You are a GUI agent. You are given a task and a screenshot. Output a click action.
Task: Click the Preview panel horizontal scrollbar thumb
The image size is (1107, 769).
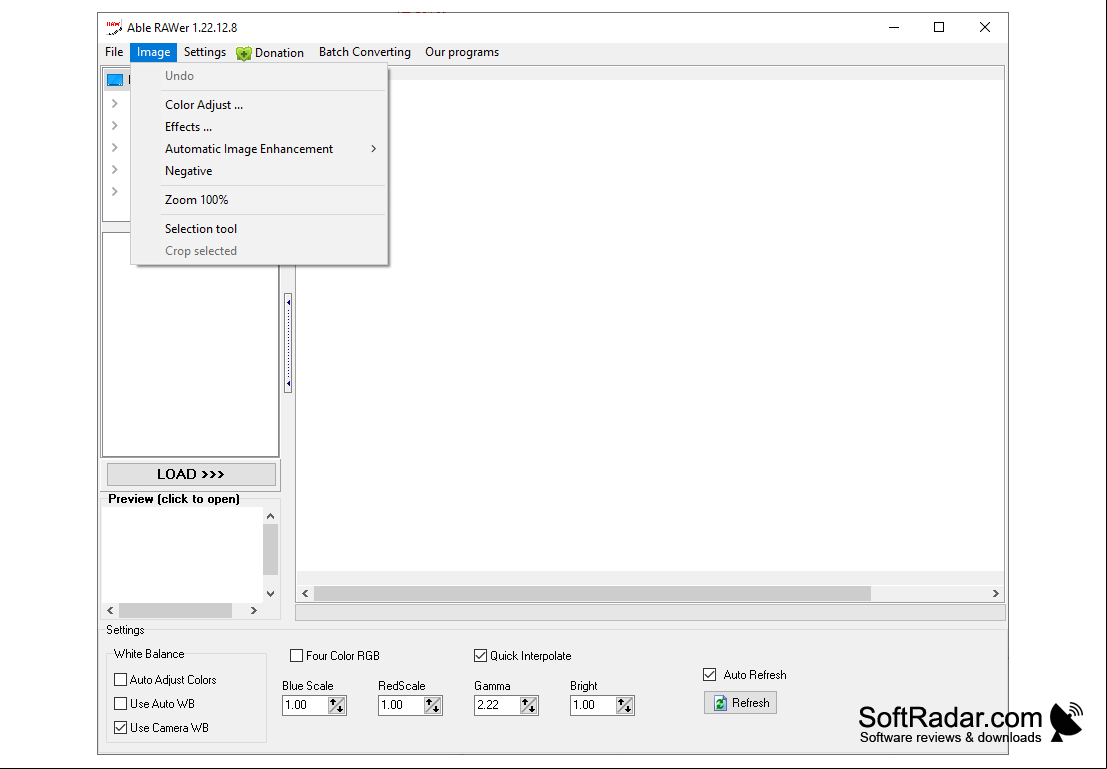point(175,610)
